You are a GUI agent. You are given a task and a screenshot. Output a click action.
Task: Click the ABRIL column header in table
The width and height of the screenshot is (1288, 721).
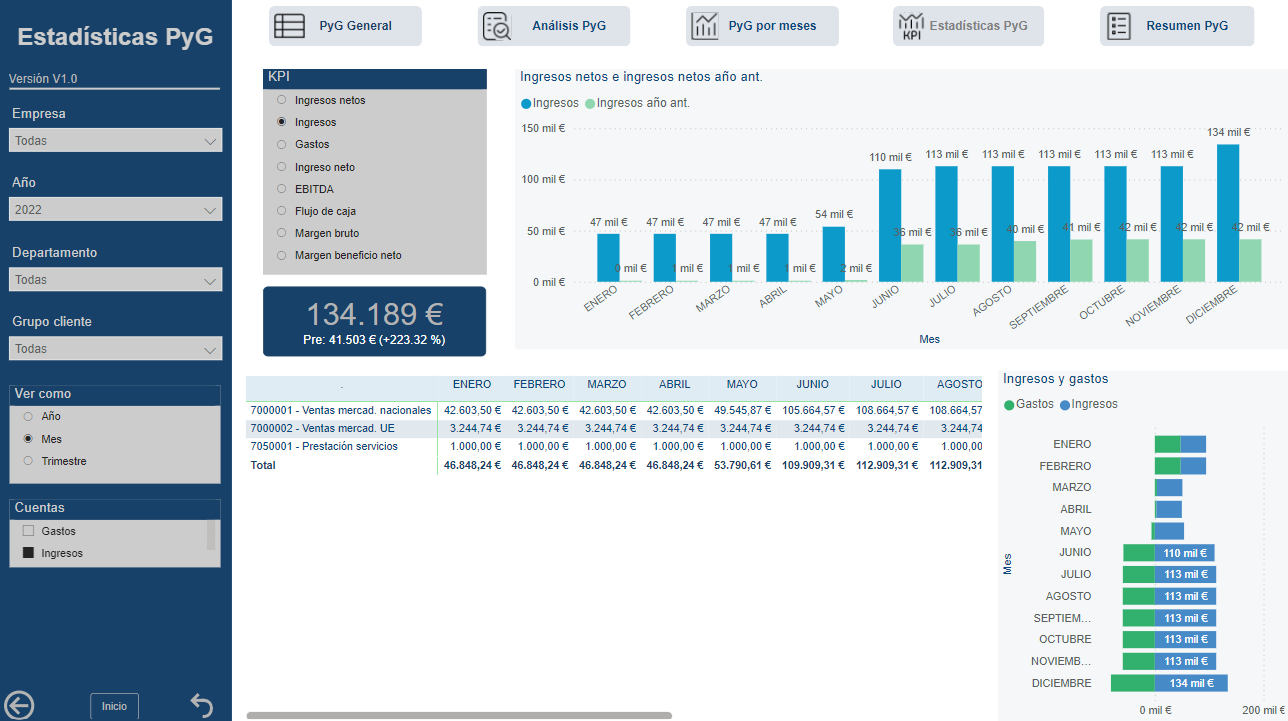click(675, 384)
